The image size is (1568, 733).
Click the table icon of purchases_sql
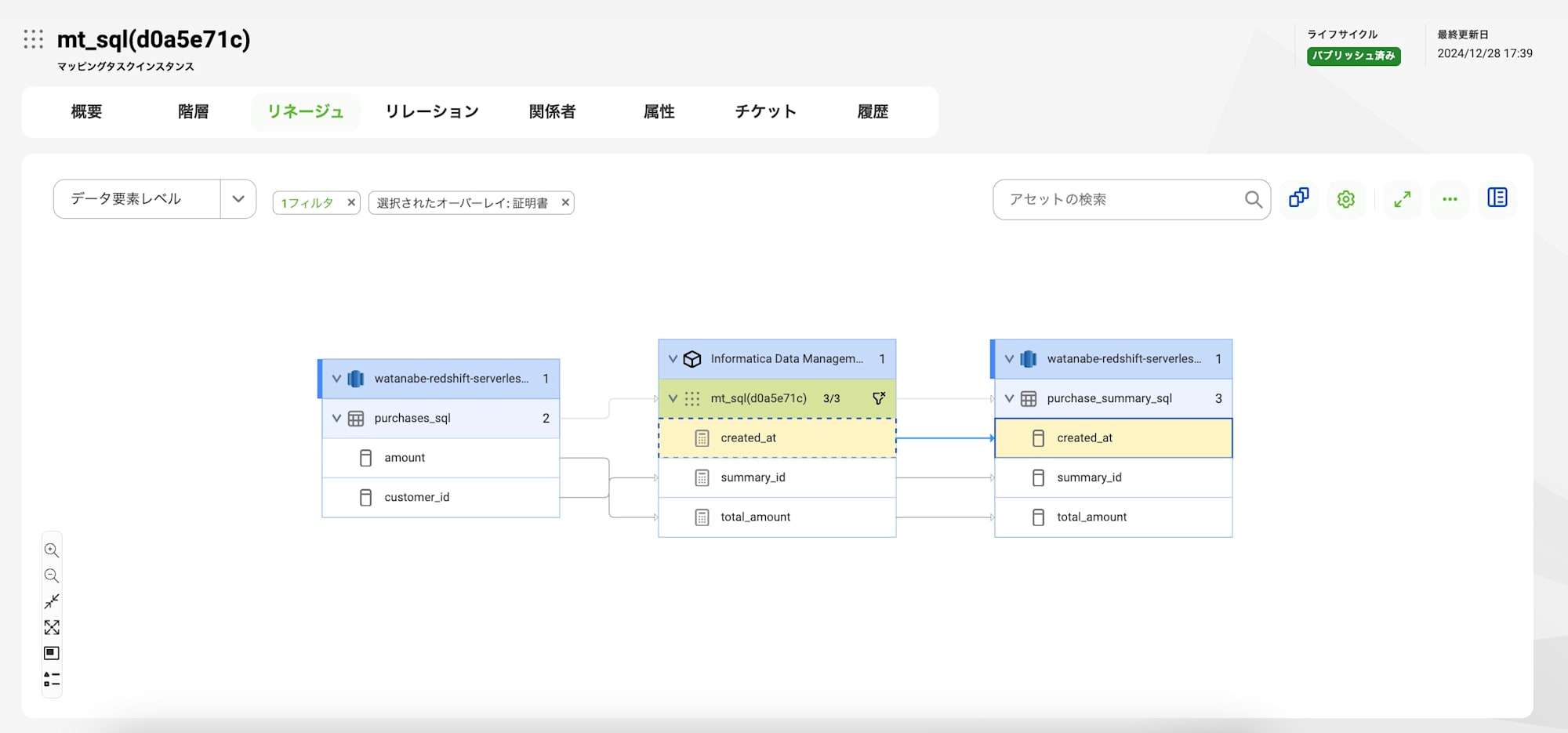(x=356, y=419)
